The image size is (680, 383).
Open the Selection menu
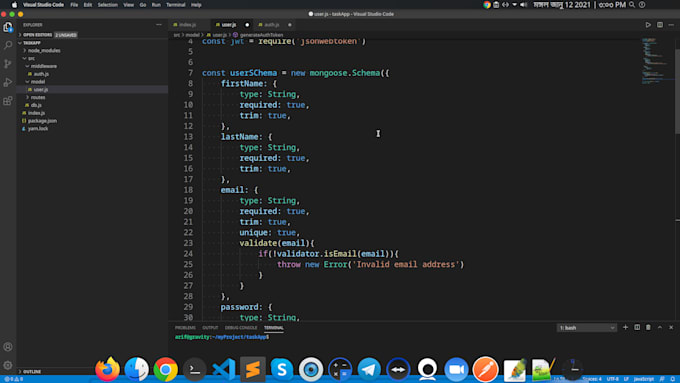click(x=108, y=5)
